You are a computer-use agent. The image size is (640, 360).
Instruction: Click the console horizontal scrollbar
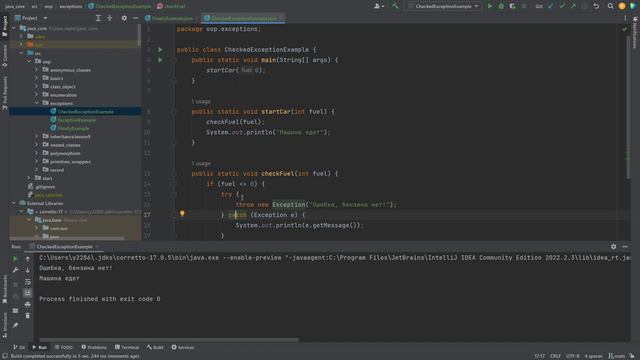tap(169, 340)
